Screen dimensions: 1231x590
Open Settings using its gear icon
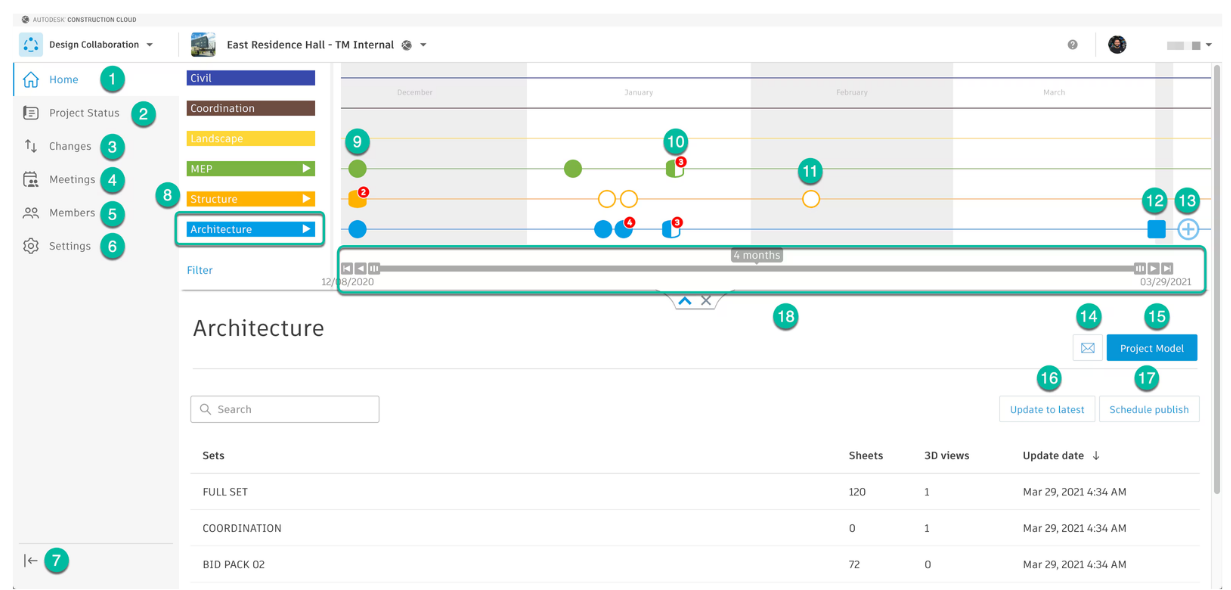30,245
